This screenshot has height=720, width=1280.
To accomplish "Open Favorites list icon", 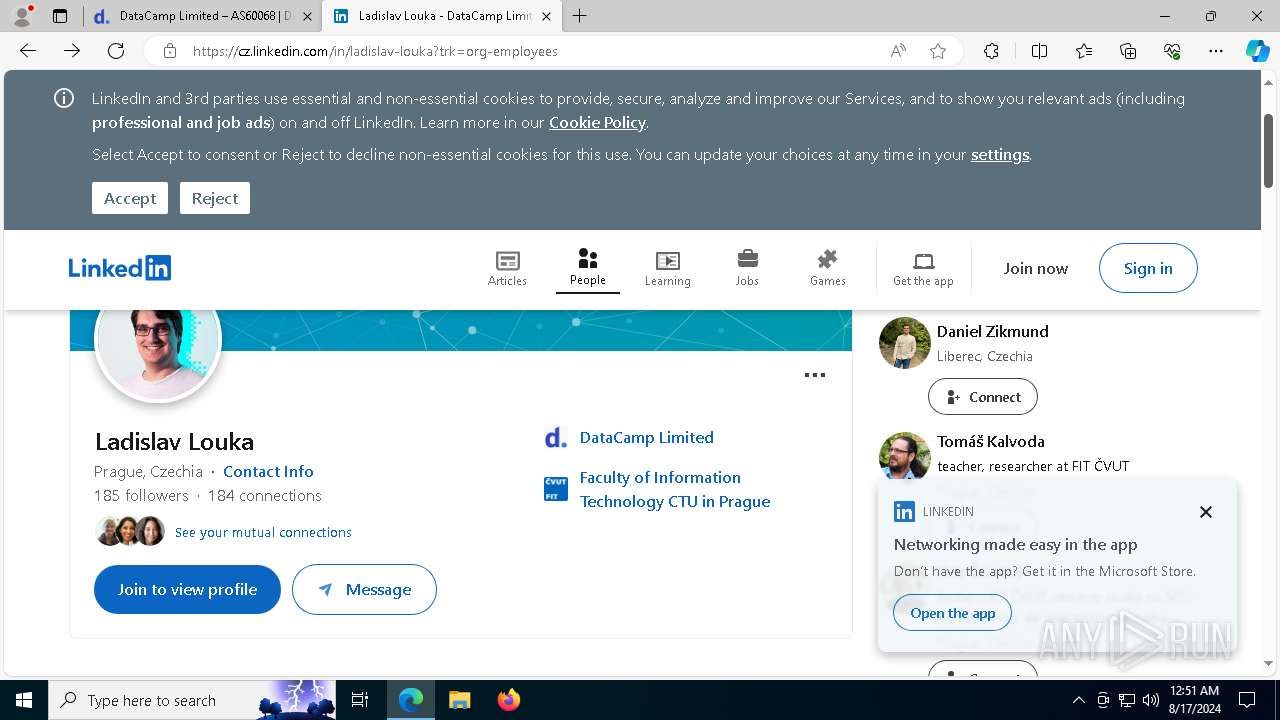I will [1084, 51].
